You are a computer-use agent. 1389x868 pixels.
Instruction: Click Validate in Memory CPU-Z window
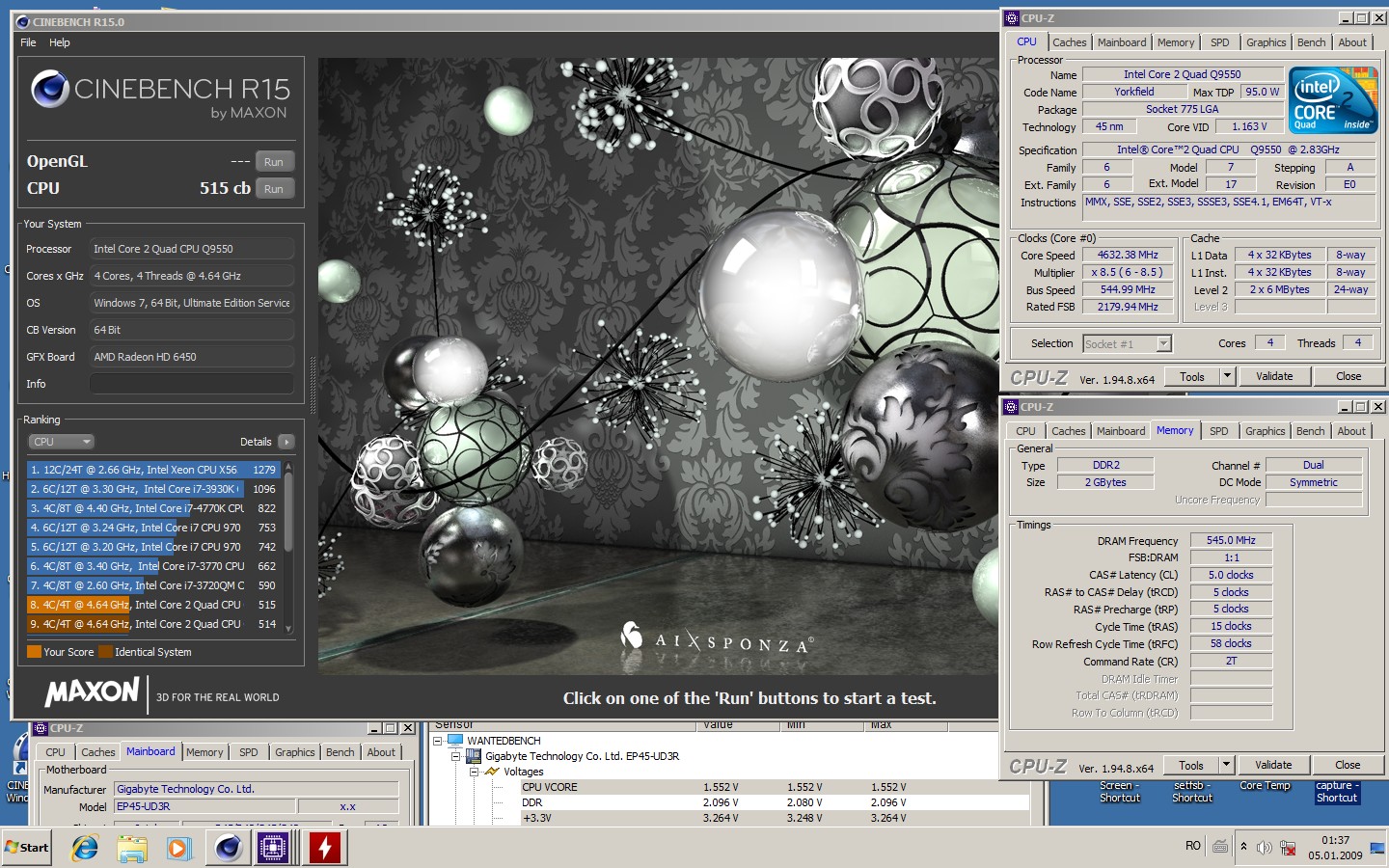coord(1273,765)
